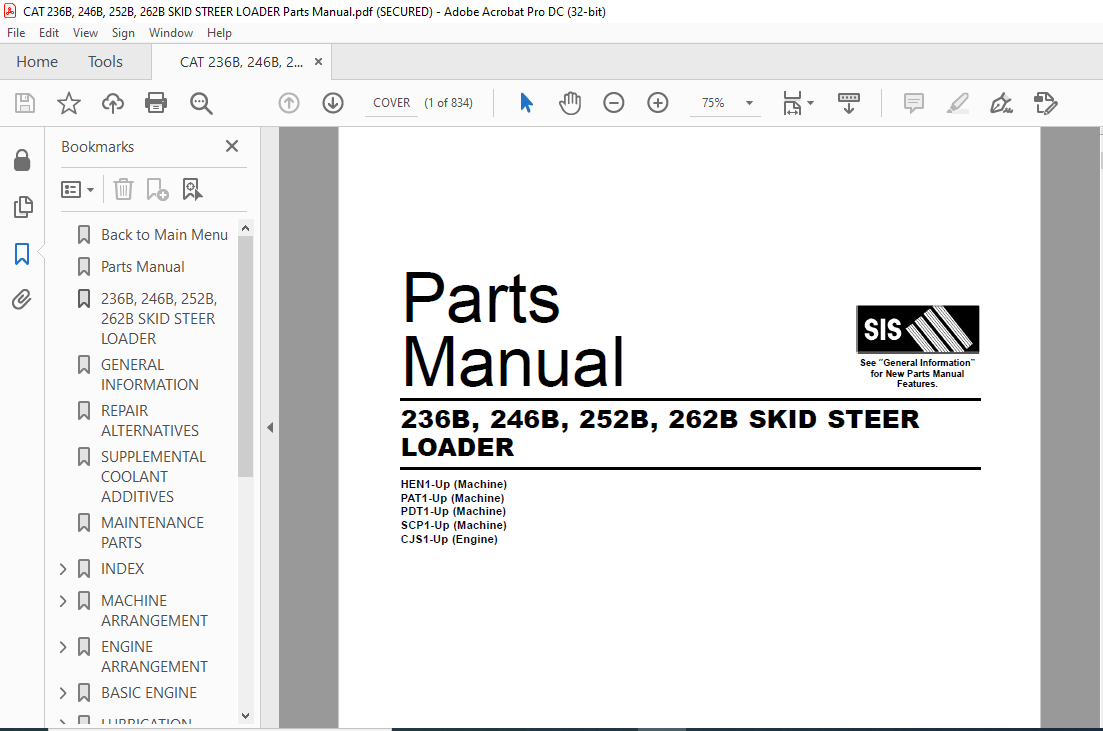This screenshot has width=1103, height=731.
Task: Delete selected bookmark with trash icon
Action: pos(123,189)
